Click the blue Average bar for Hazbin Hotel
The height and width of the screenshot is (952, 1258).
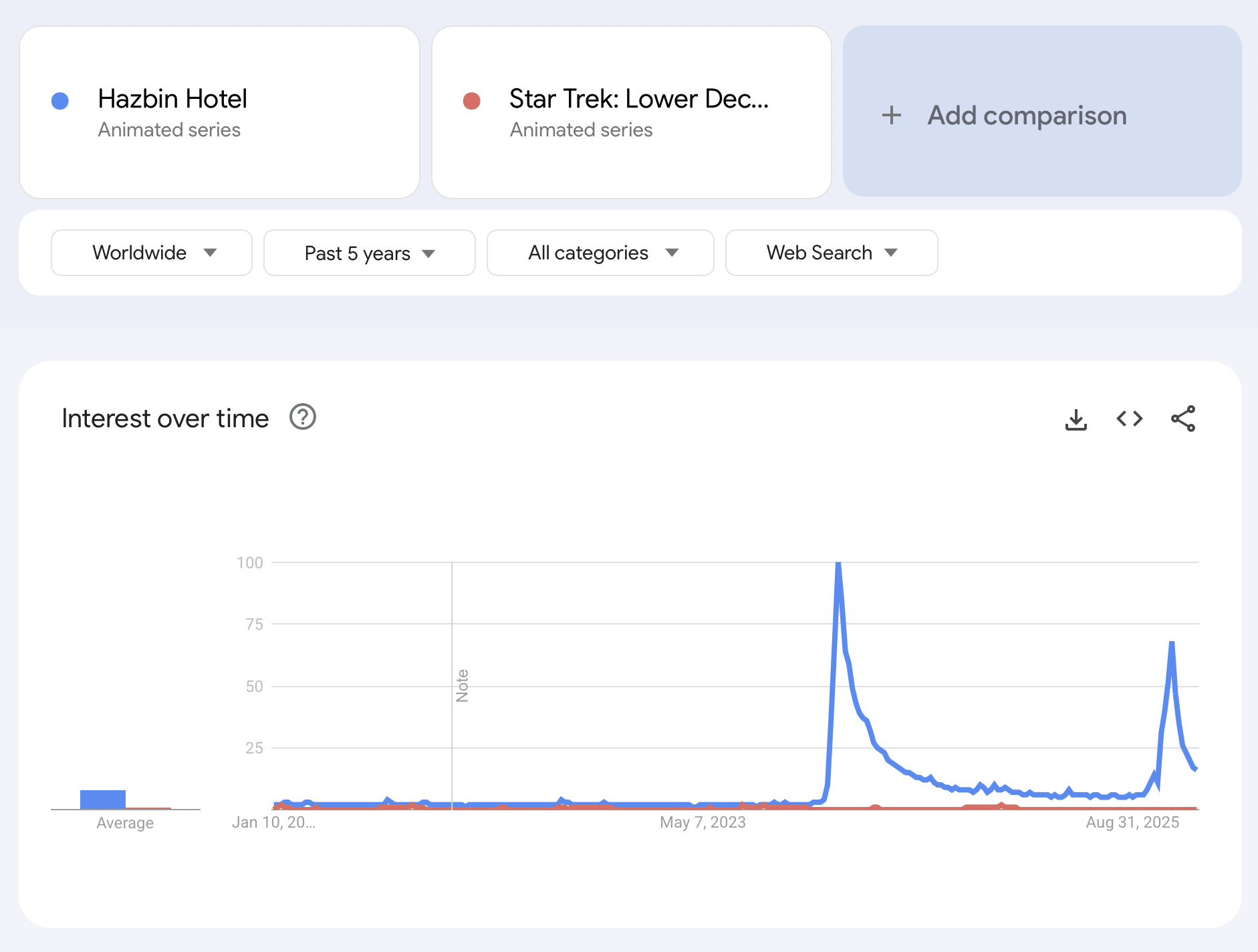coord(103,799)
